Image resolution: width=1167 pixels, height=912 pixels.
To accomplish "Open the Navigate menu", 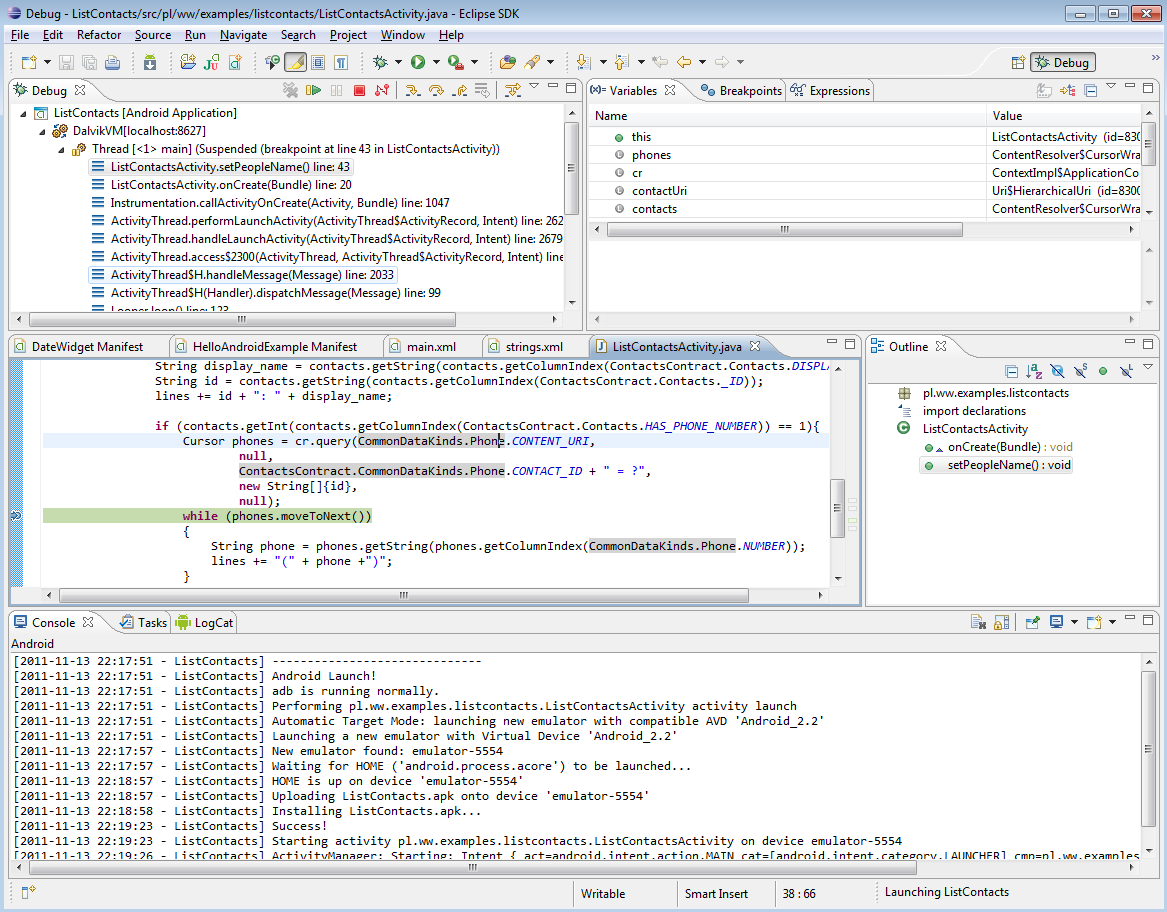I will coord(243,35).
